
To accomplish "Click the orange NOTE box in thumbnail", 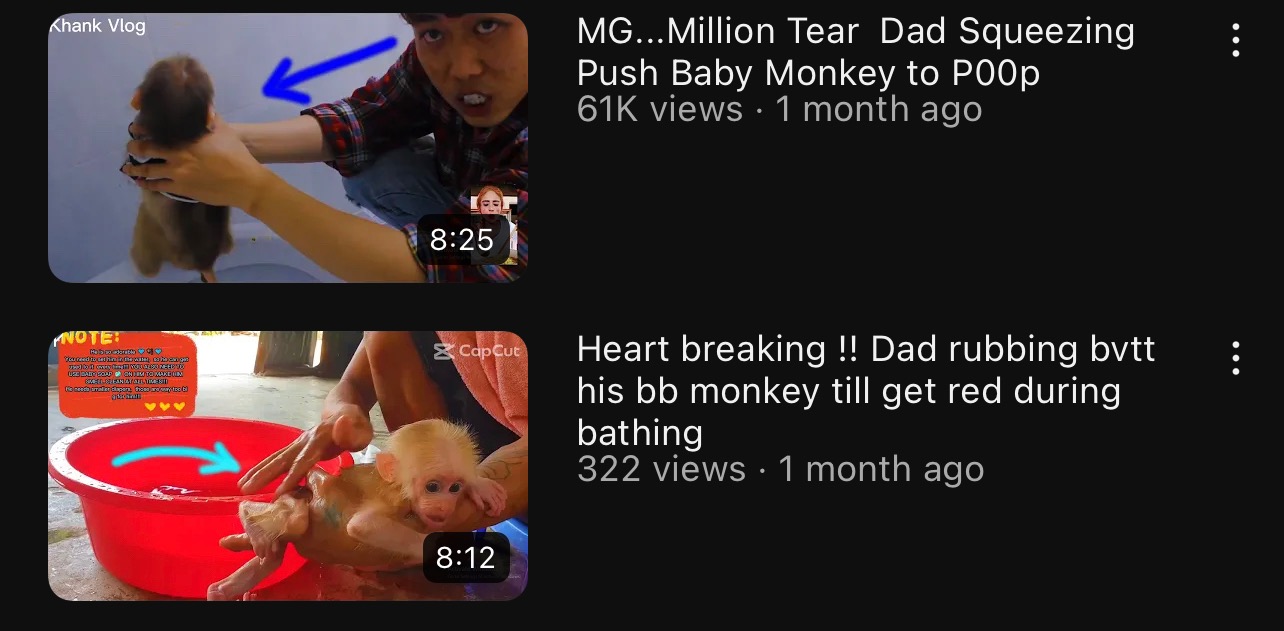I will (x=126, y=376).
